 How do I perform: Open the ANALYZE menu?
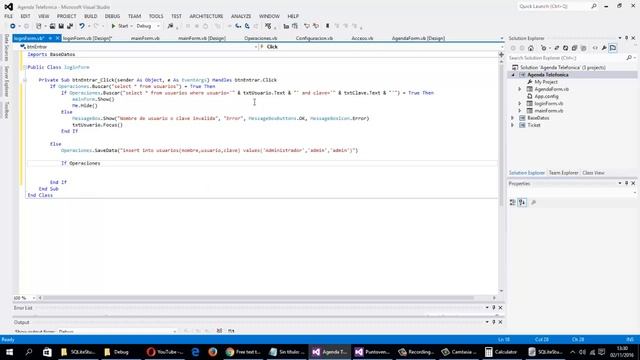[x=241, y=16]
